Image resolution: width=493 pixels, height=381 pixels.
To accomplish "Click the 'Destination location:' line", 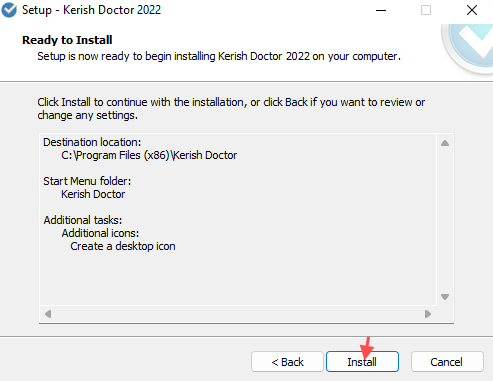I will click(92, 142).
